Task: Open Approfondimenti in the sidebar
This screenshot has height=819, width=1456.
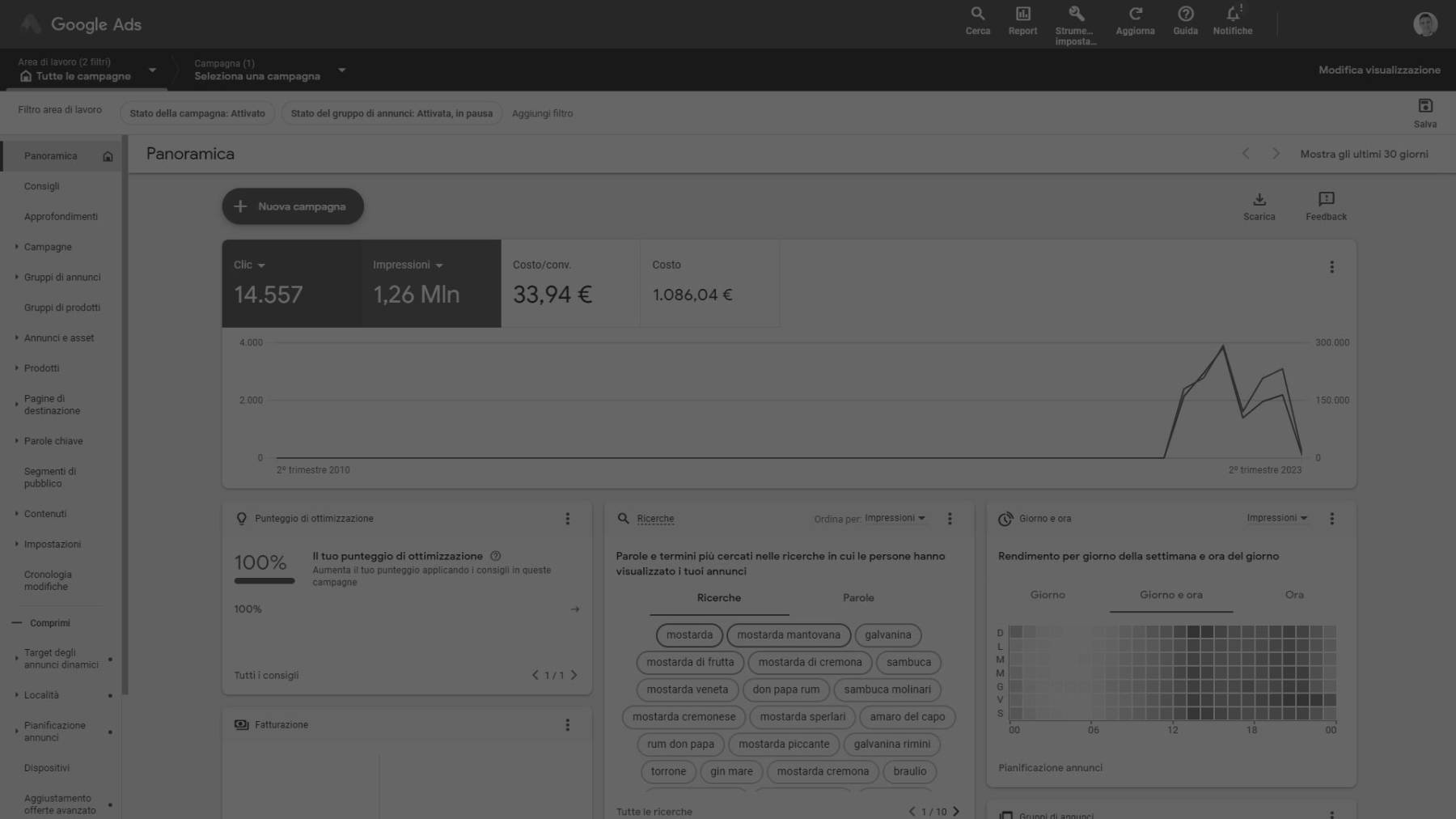Action: pyautogui.click(x=61, y=217)
